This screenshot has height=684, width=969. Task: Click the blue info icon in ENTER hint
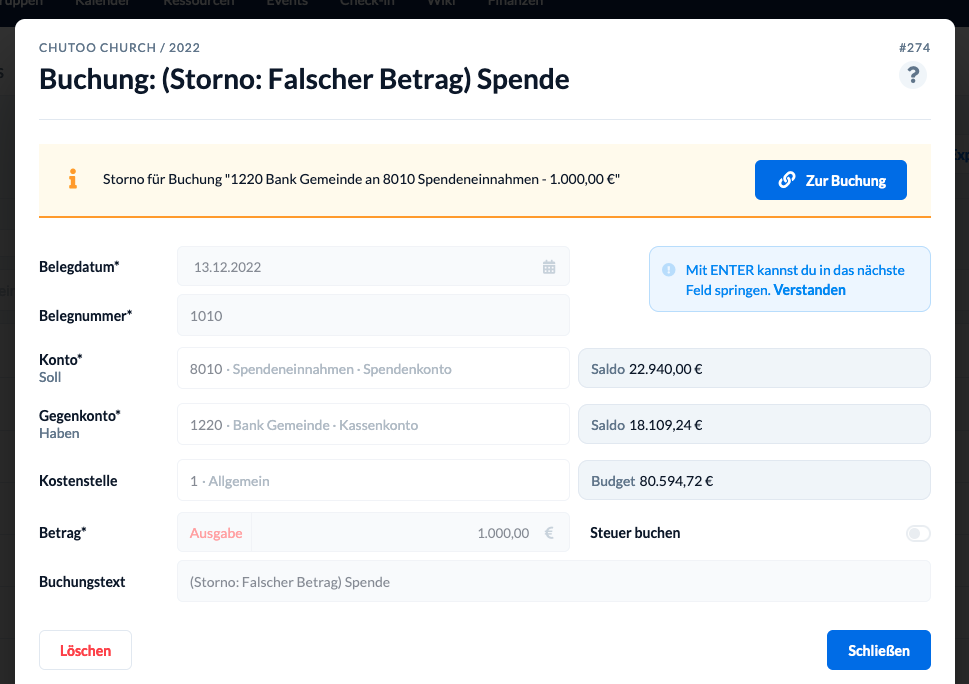(669, 270)
